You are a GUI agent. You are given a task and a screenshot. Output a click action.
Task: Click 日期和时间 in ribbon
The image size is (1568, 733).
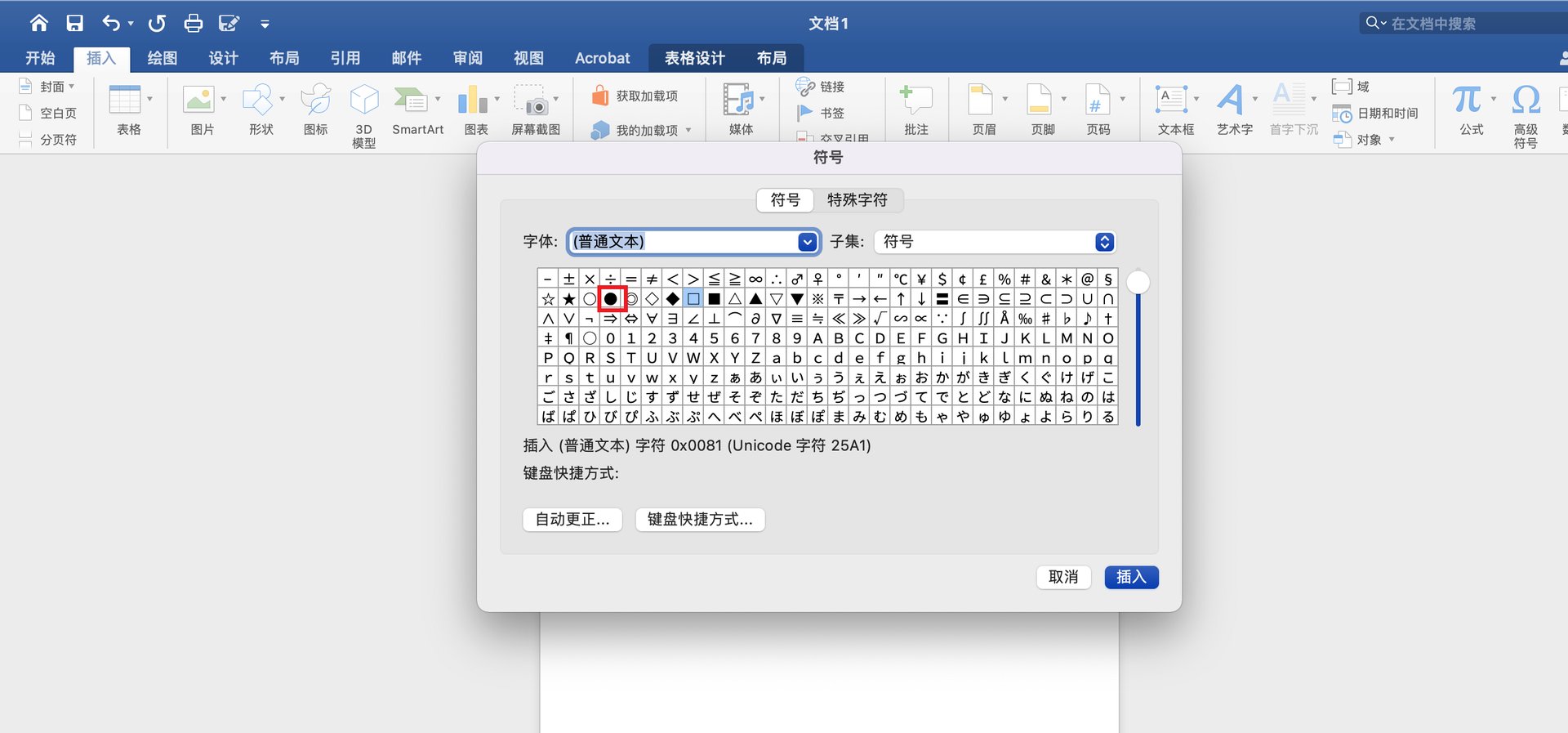1375,114
